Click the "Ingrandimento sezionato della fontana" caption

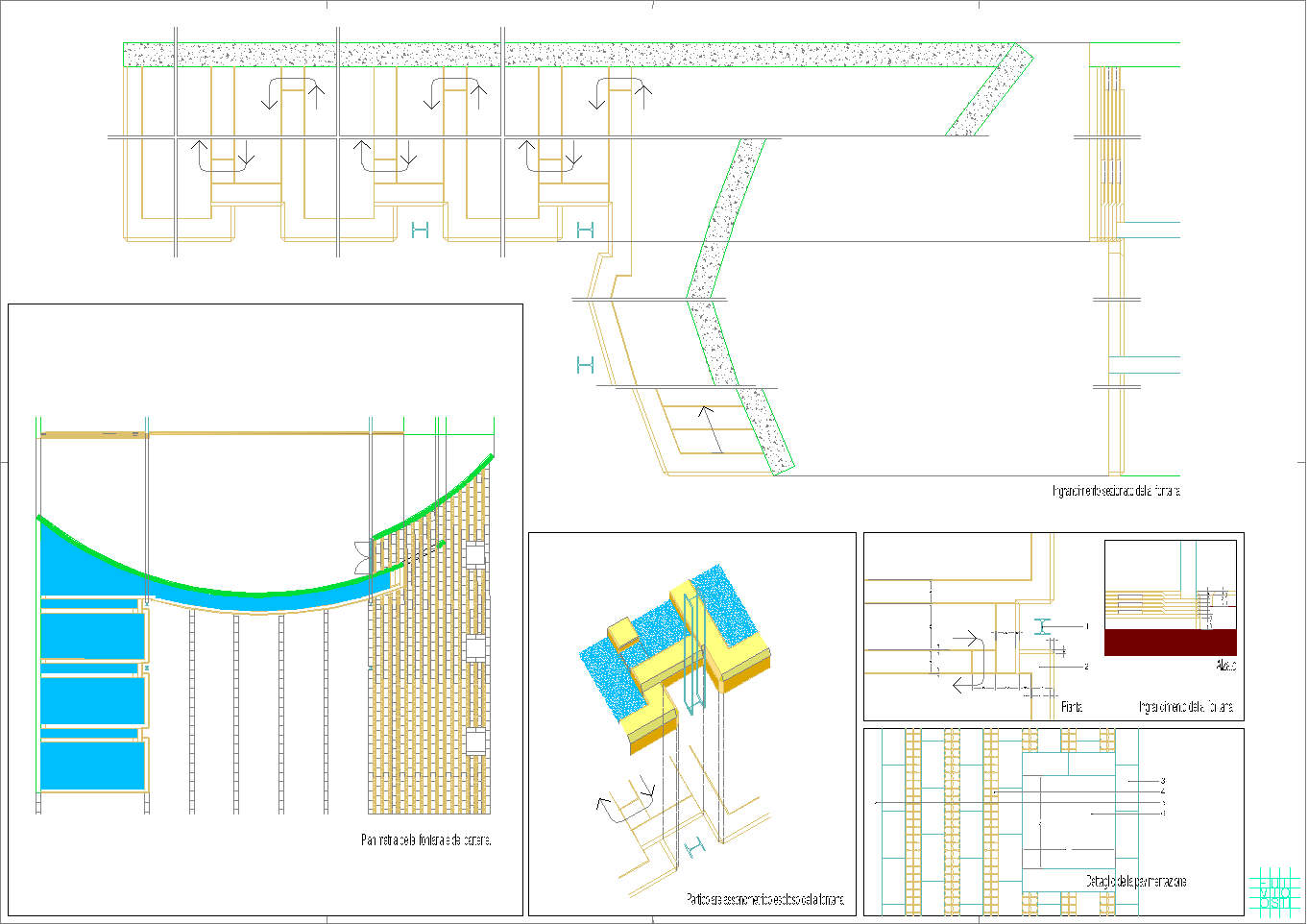[1116, 491]
